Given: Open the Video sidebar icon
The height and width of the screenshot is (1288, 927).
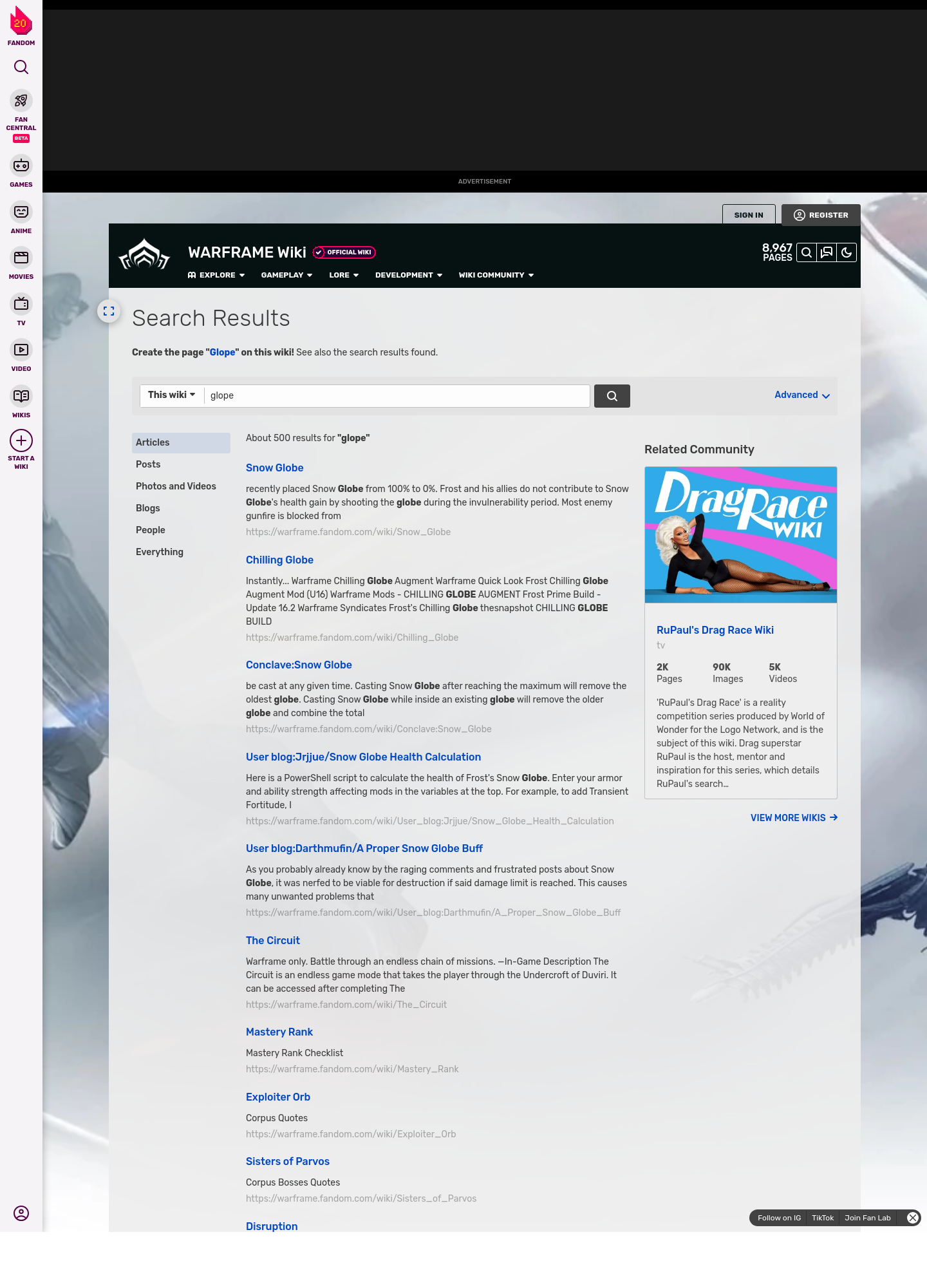Looking at the screenshot, I should [21, 350].
